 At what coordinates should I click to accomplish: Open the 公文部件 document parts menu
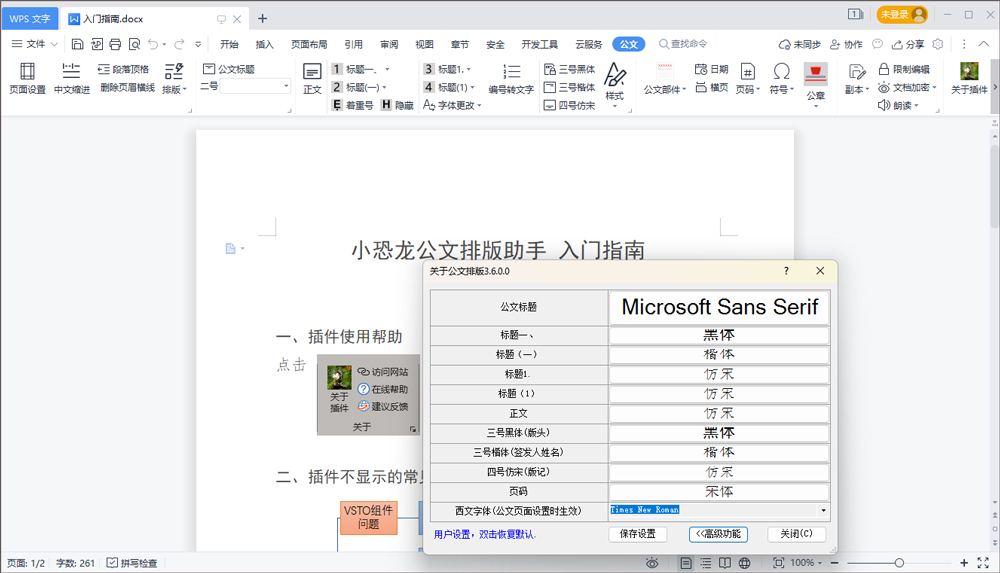coord(665,78)
